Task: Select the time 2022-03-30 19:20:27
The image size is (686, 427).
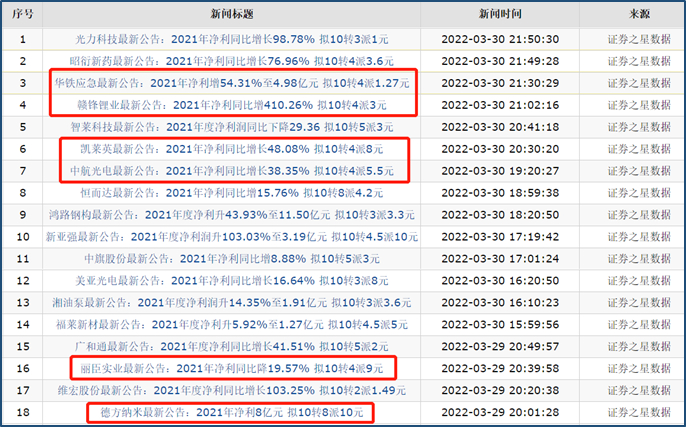Action: click(500, 171)
